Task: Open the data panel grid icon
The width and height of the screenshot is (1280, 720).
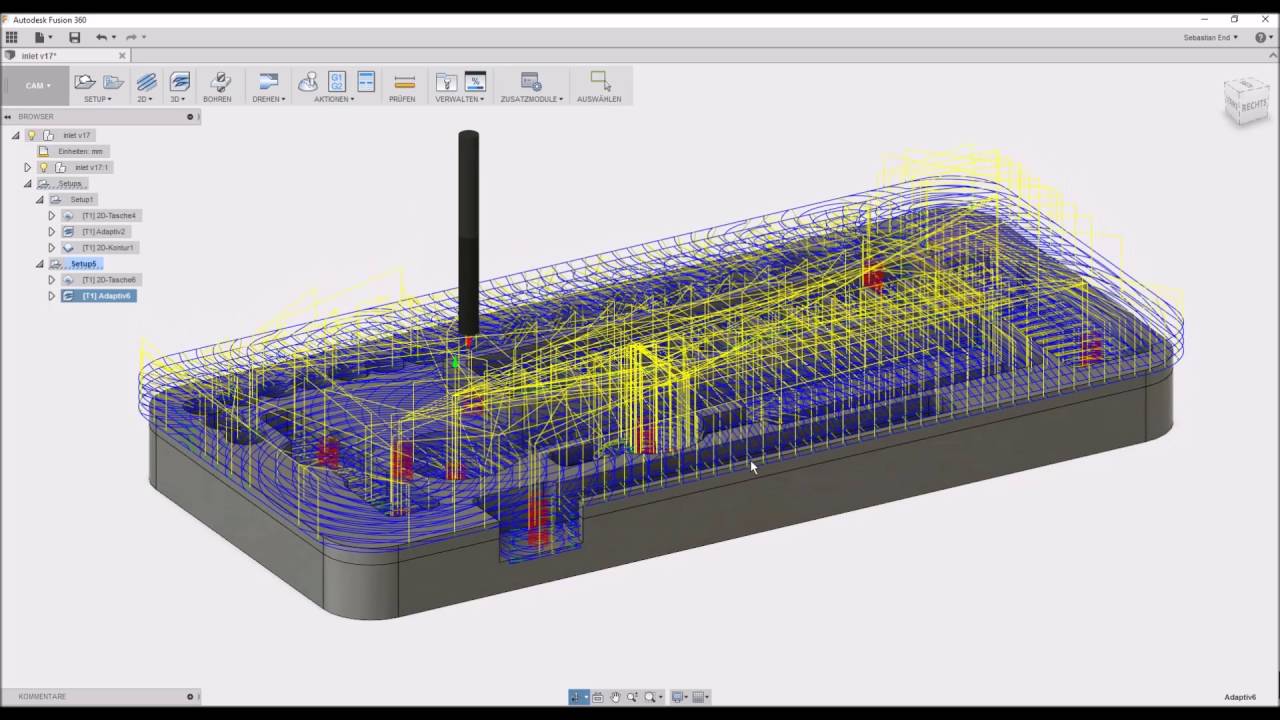Action: tap(11, 37)
